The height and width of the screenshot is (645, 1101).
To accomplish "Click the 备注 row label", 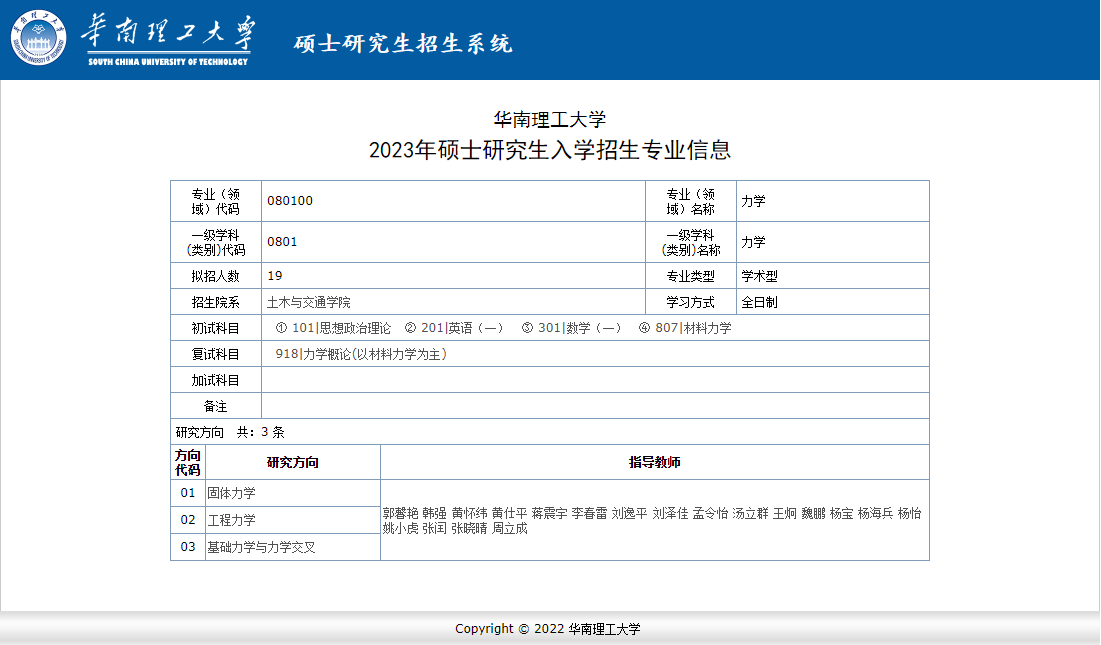I will 216,406.
